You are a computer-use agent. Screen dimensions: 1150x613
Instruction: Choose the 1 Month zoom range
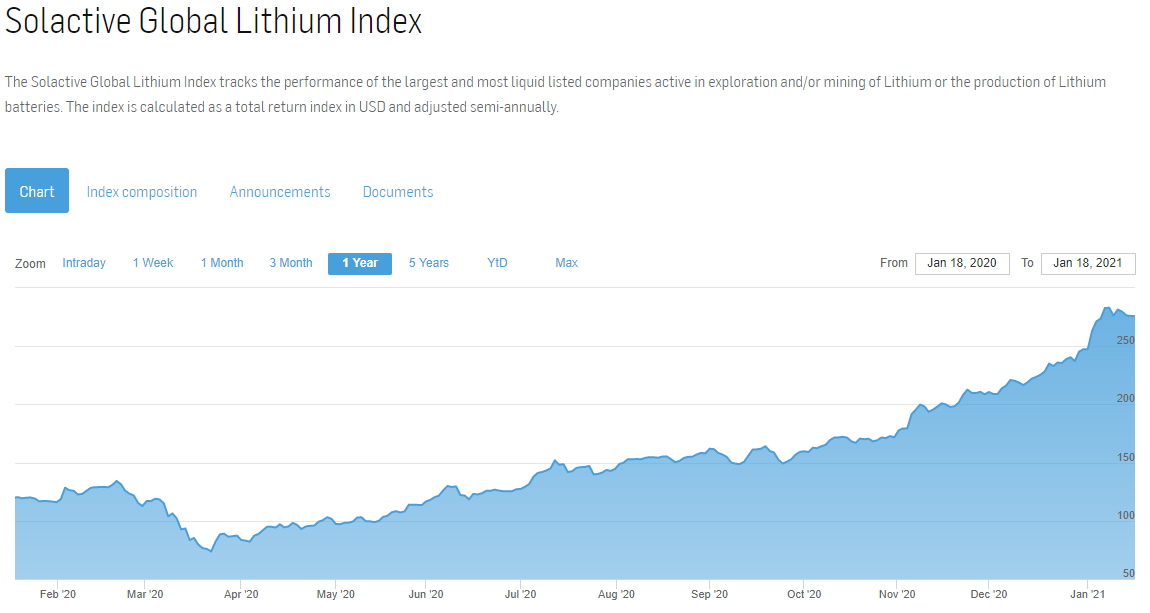[x=221, y=263]
